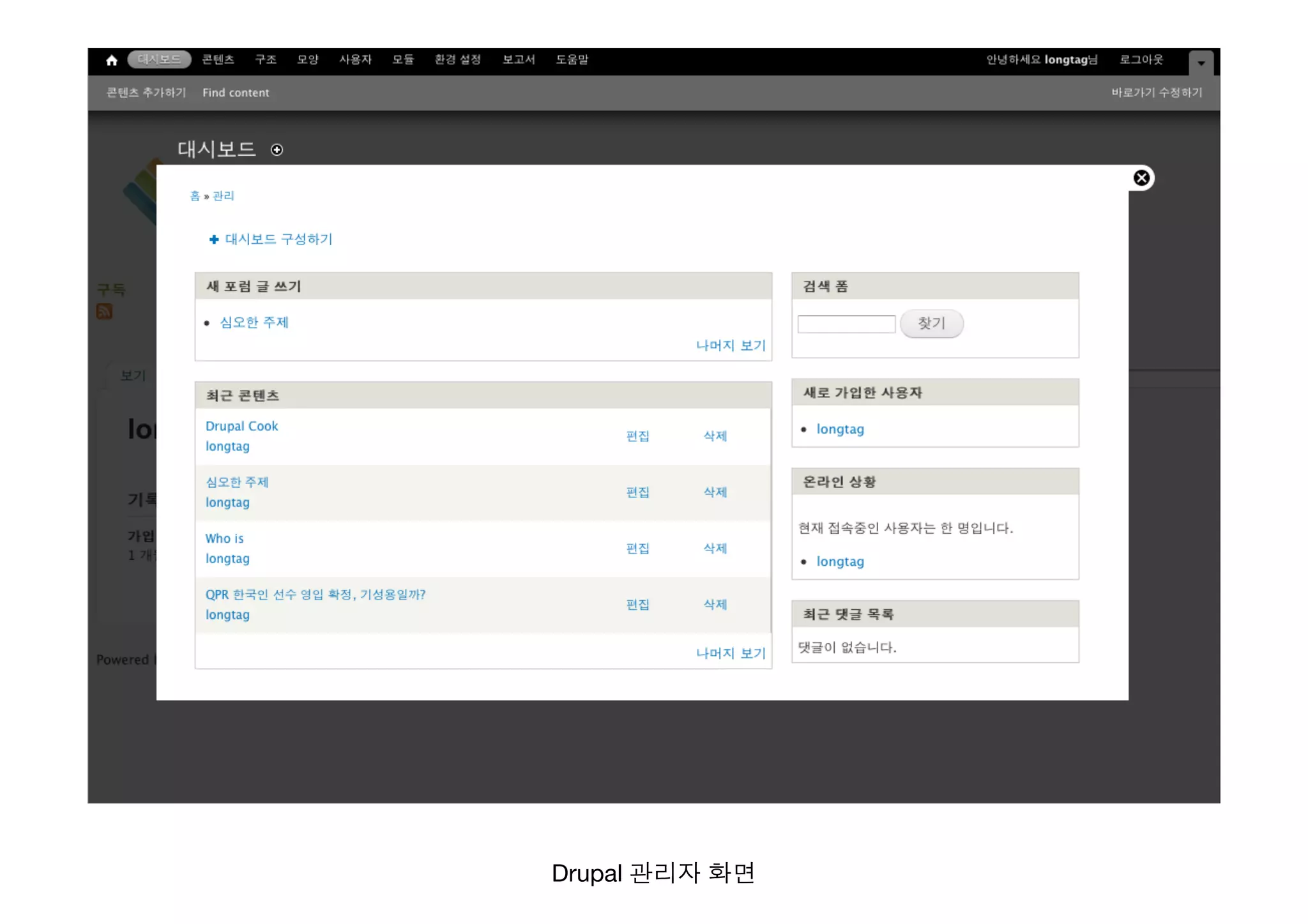
Task: Collapse the shortcut drawer with arrow toggle
Action: [1201, 63]
